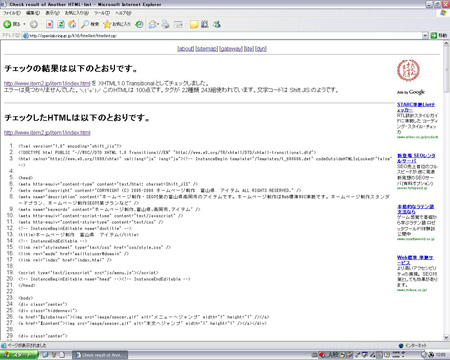Click the Refresh page icon
Viewport: 450px width, 360px height.
(61, 24)
